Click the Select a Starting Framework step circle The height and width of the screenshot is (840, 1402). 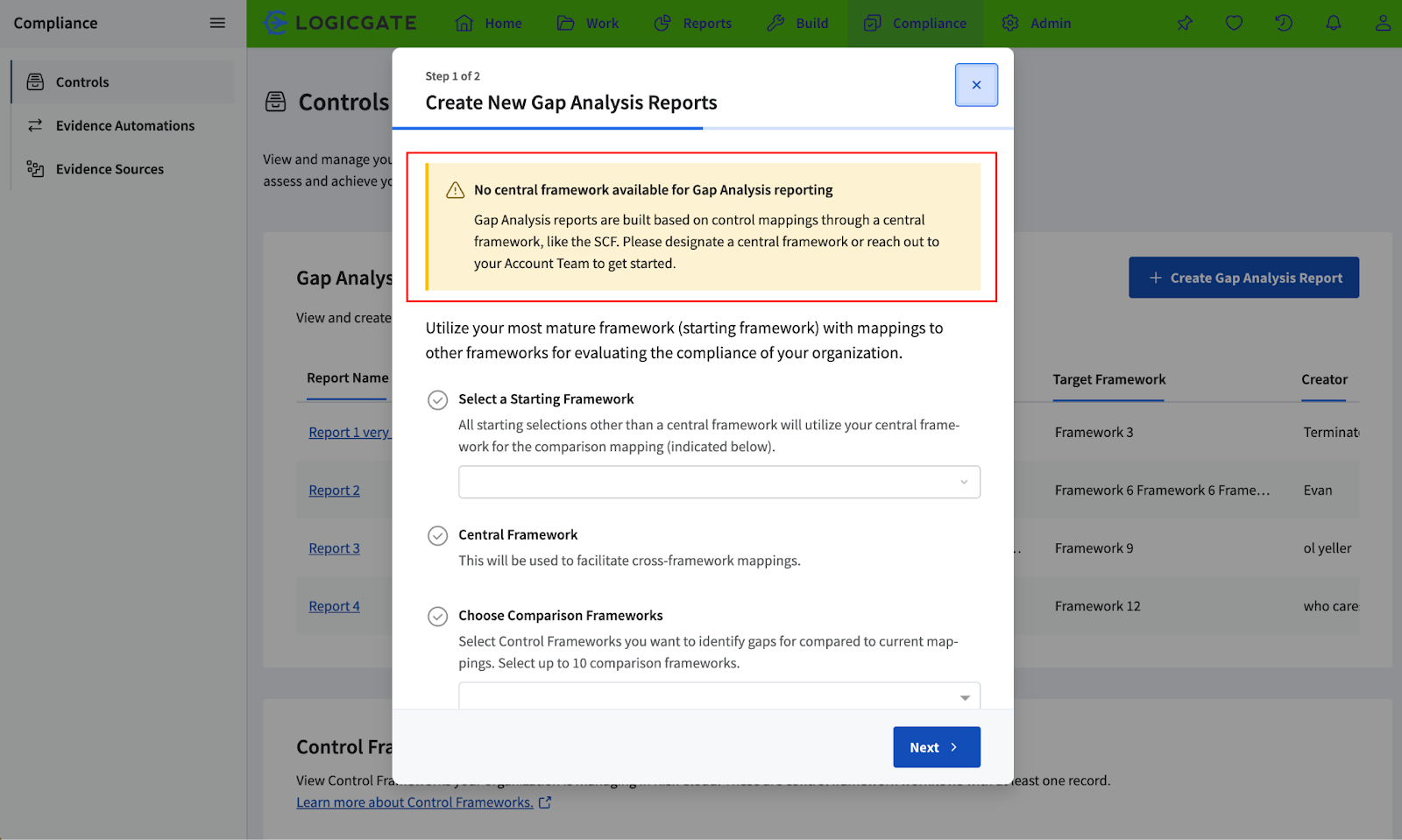click(x=437, y=400)
